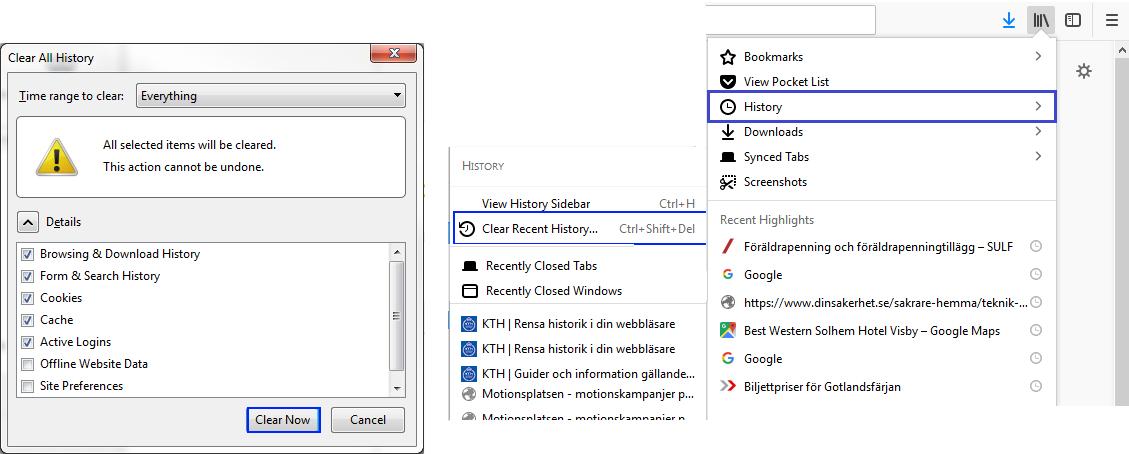Click the gear settings icon
The image size is (1129, 454).
(x=1083, y=71)
